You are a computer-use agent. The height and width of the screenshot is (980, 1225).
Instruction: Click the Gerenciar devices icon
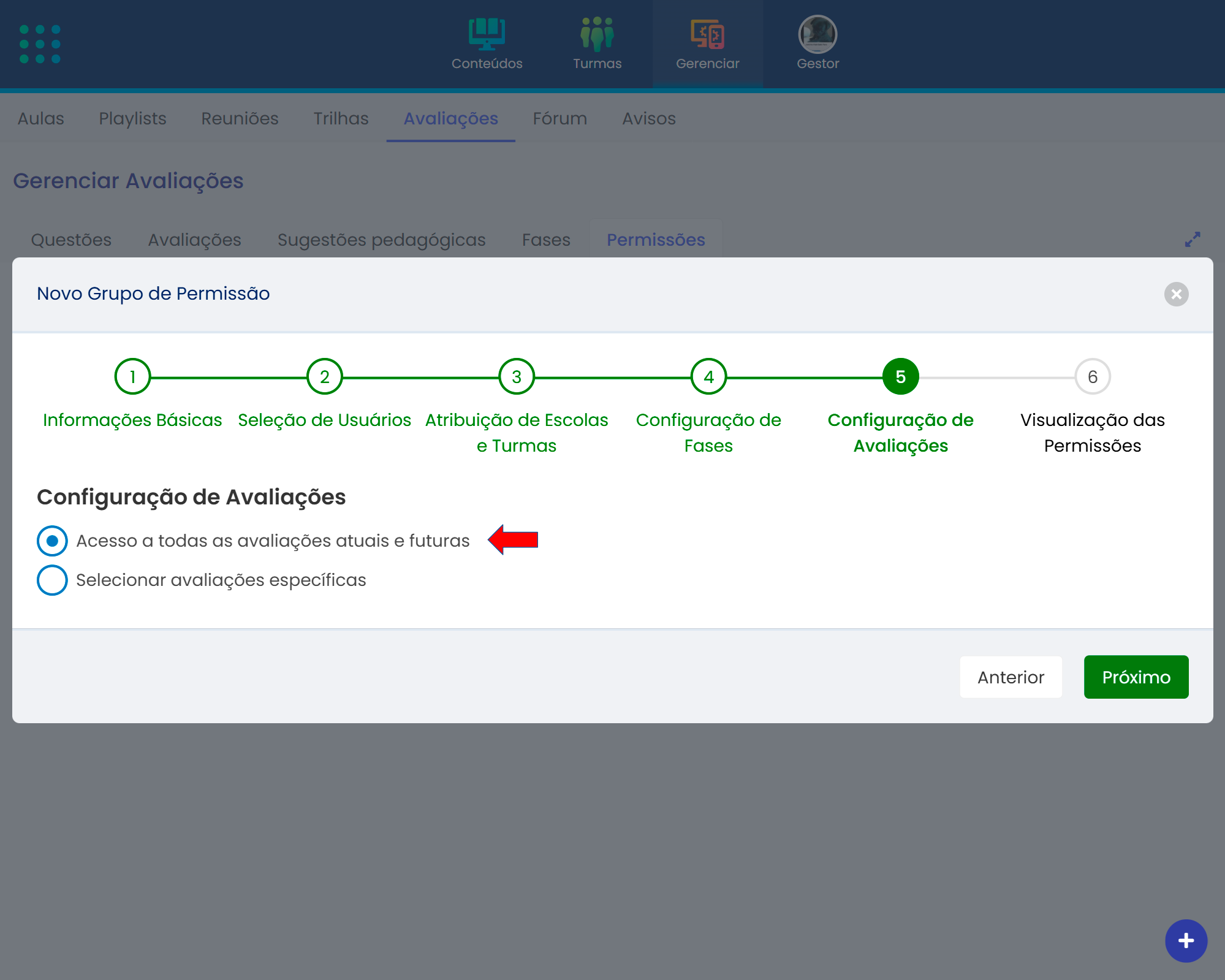707,34
